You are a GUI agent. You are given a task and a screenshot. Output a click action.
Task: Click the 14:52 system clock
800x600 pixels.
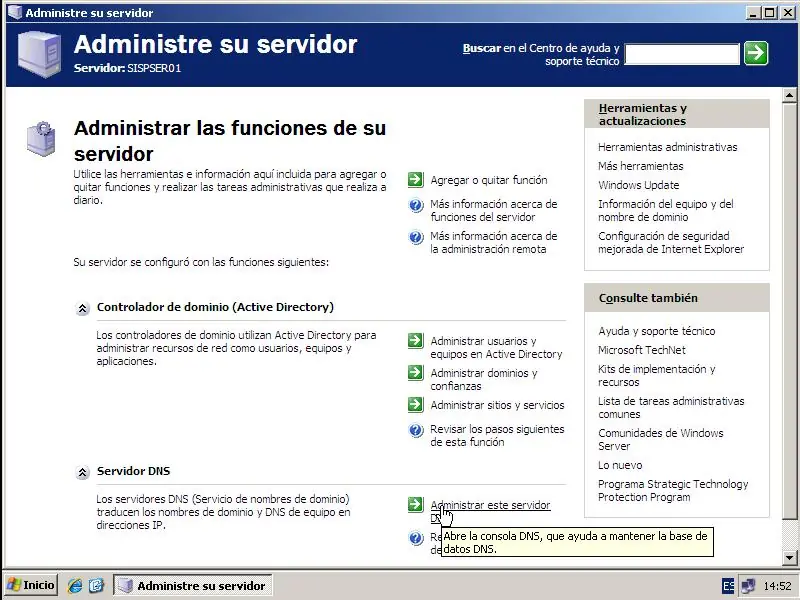777,586
